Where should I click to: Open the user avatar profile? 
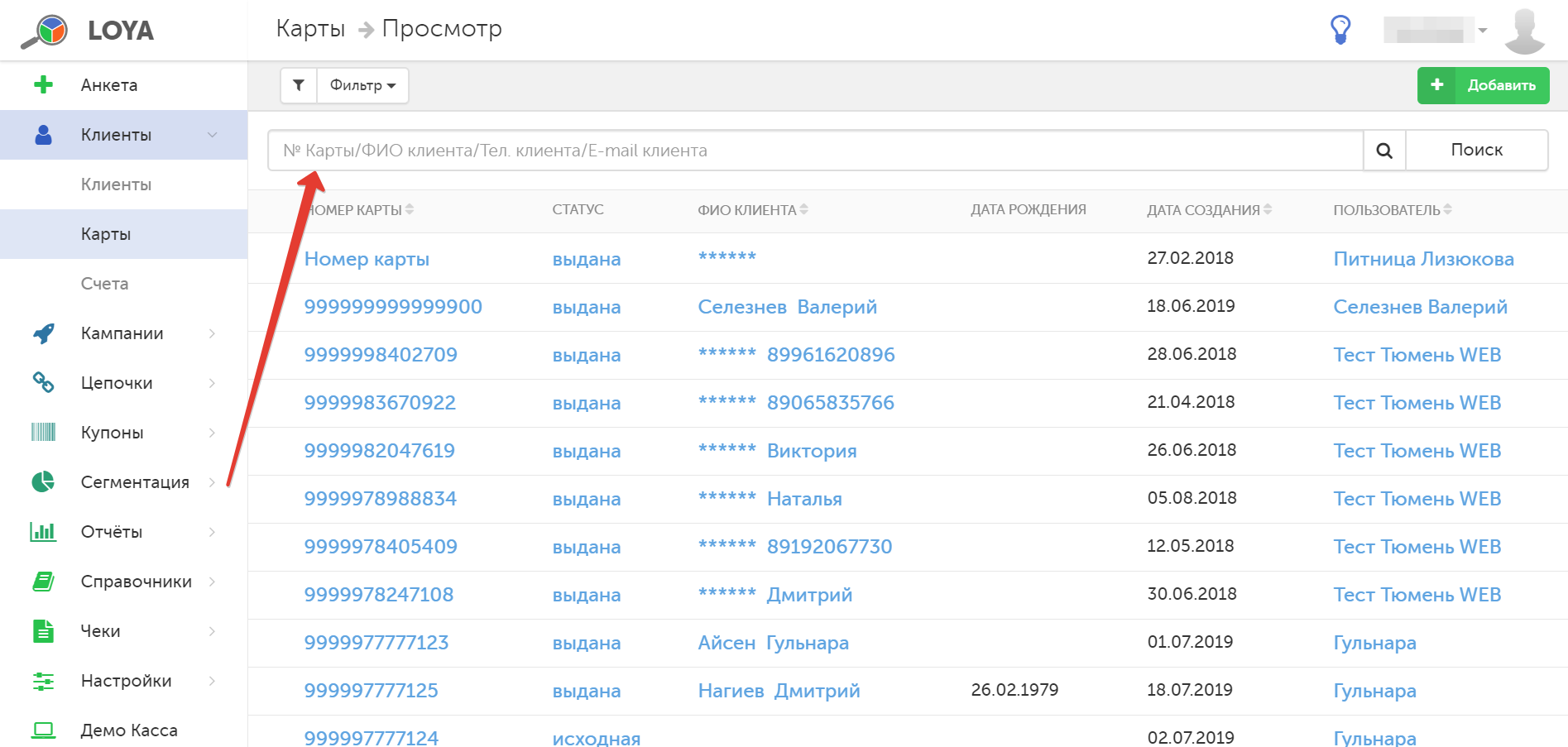click(1525, 31)
